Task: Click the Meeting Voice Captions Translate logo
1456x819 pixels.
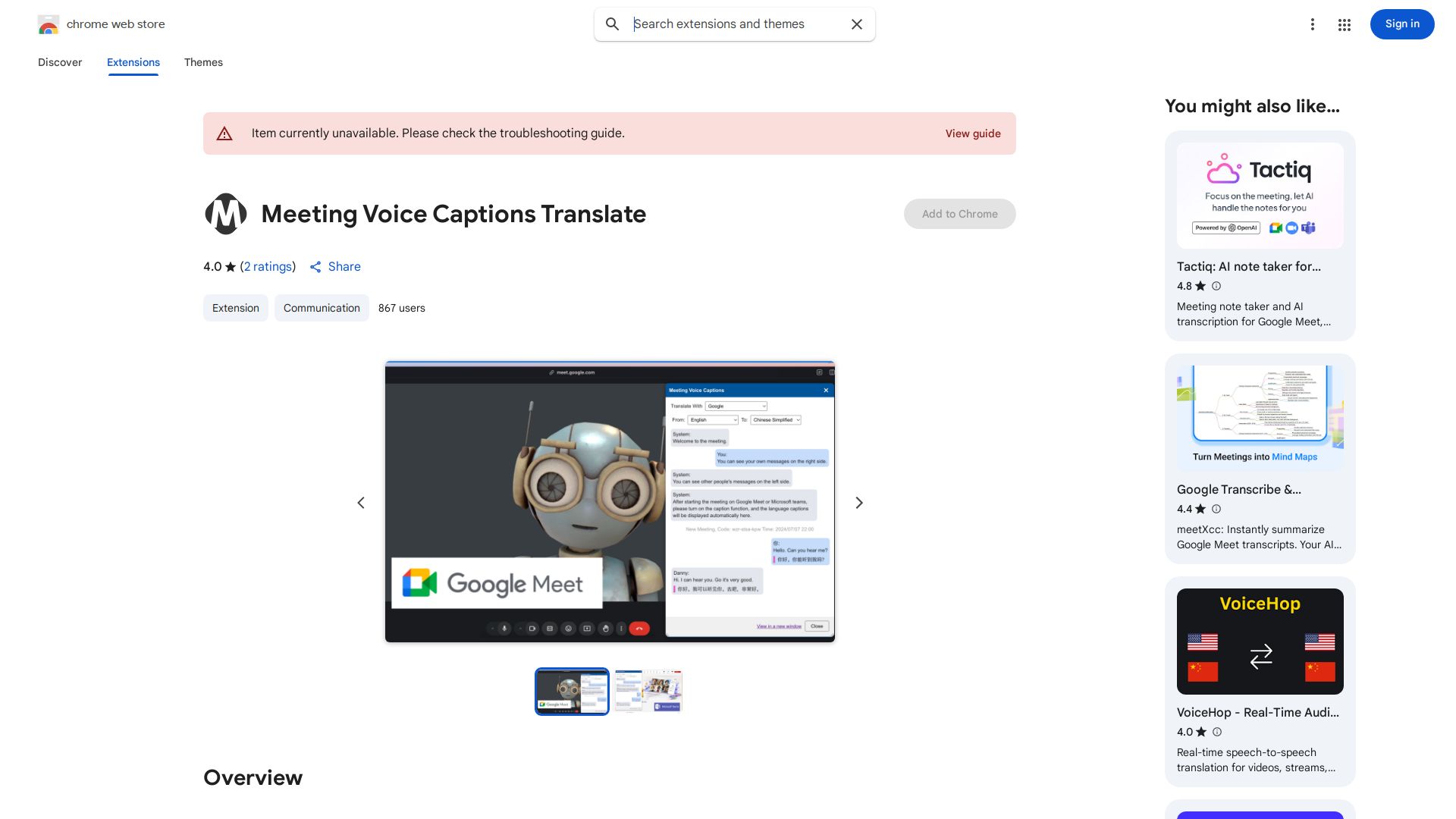Action: [225, 214]
